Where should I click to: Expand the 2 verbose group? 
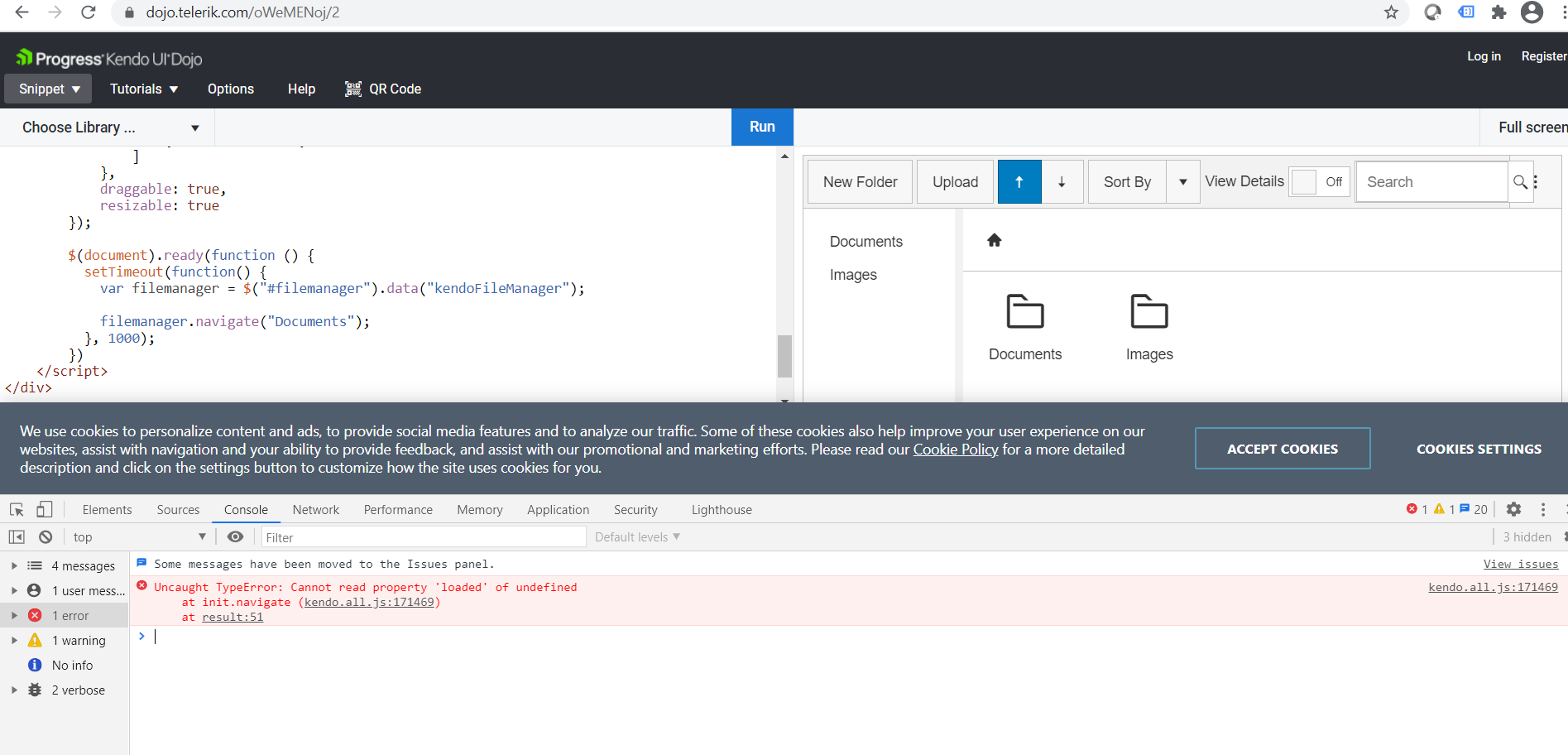click(x=14, y=690)
